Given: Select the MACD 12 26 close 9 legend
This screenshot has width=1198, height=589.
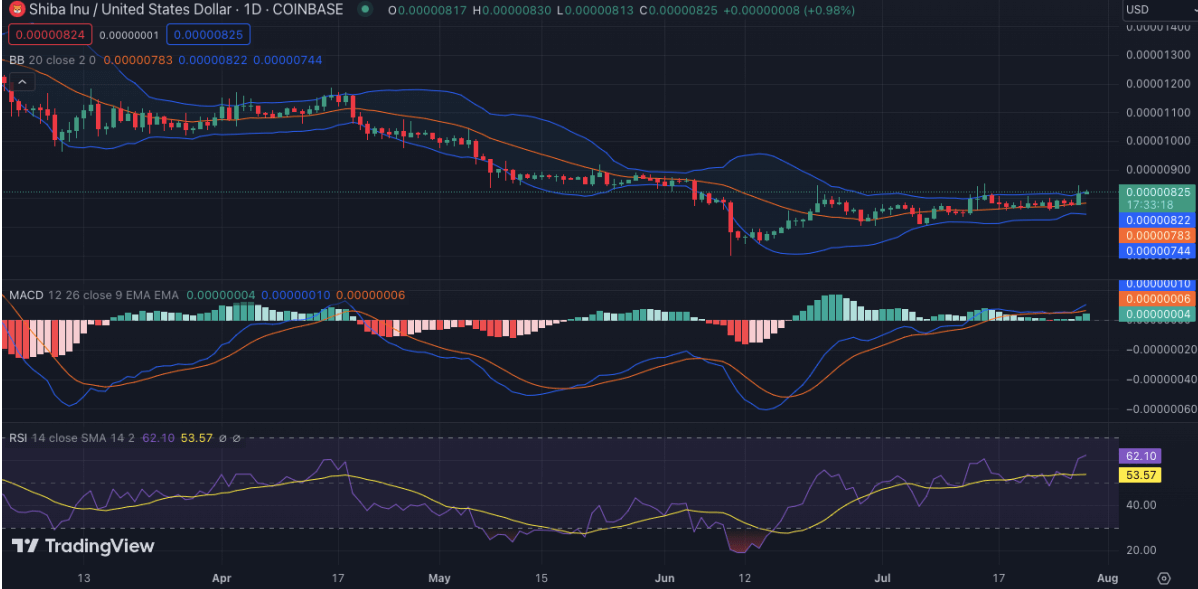Looking at the screenshot, I should tap(94, 295).
